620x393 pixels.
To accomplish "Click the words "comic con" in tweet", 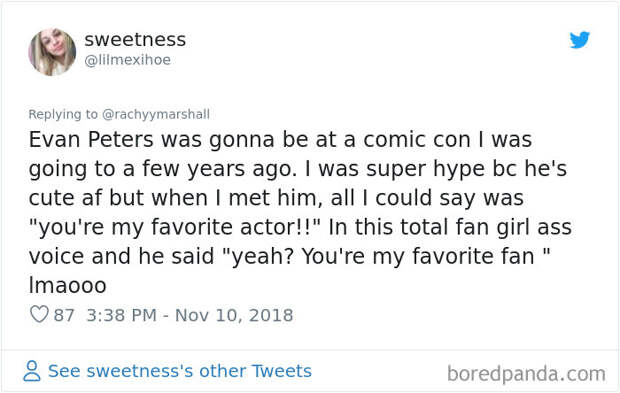I will [417, 140].
